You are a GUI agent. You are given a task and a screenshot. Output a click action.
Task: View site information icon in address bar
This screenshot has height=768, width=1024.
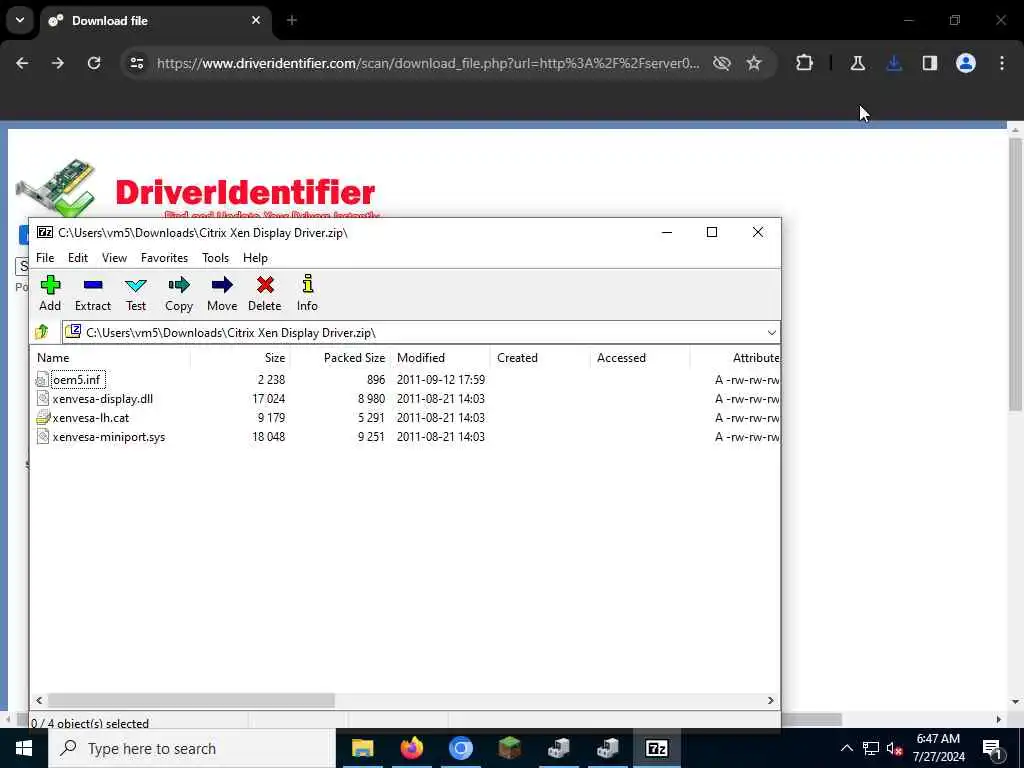[x=136, y=63]
